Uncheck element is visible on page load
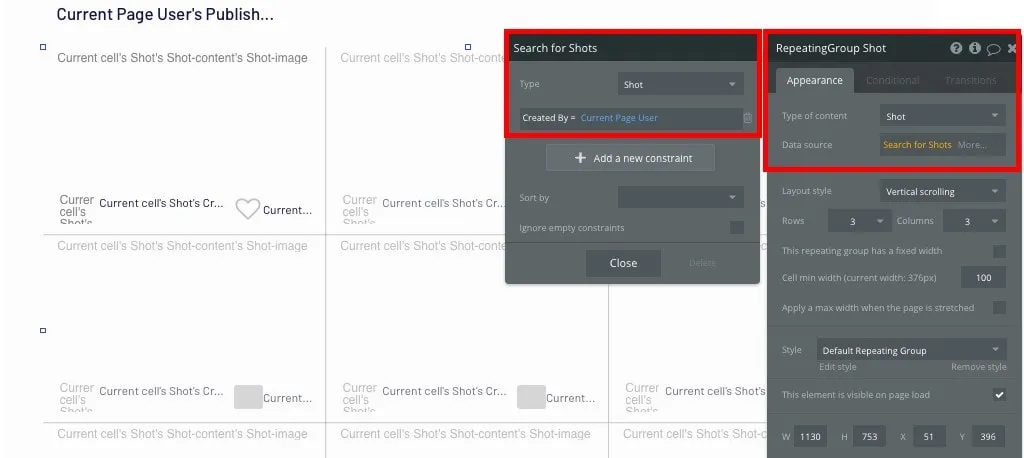 (999, 395)
